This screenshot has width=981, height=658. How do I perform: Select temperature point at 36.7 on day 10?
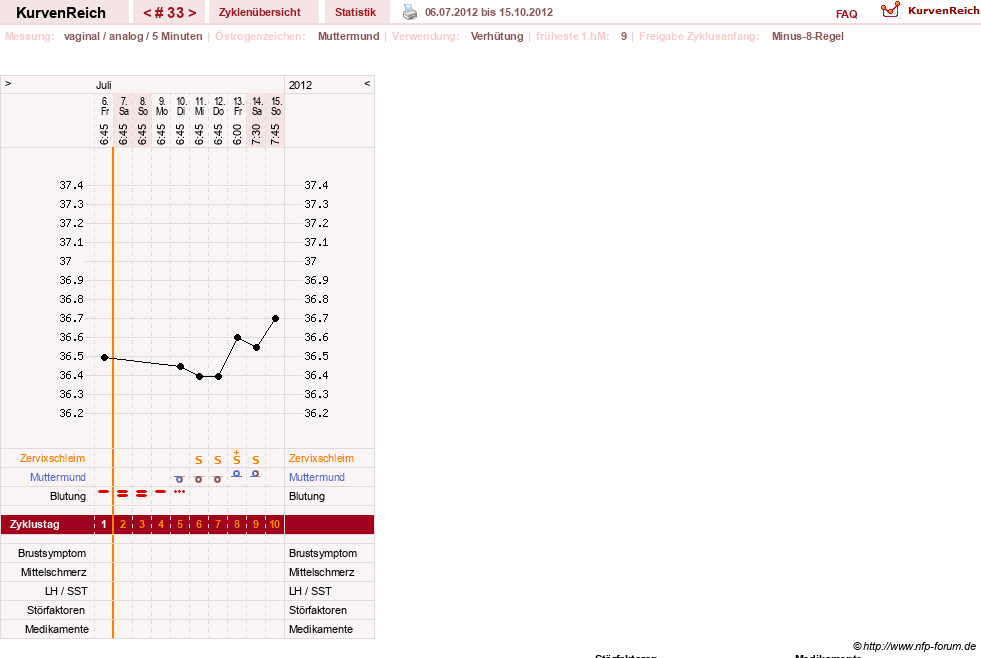275,318
